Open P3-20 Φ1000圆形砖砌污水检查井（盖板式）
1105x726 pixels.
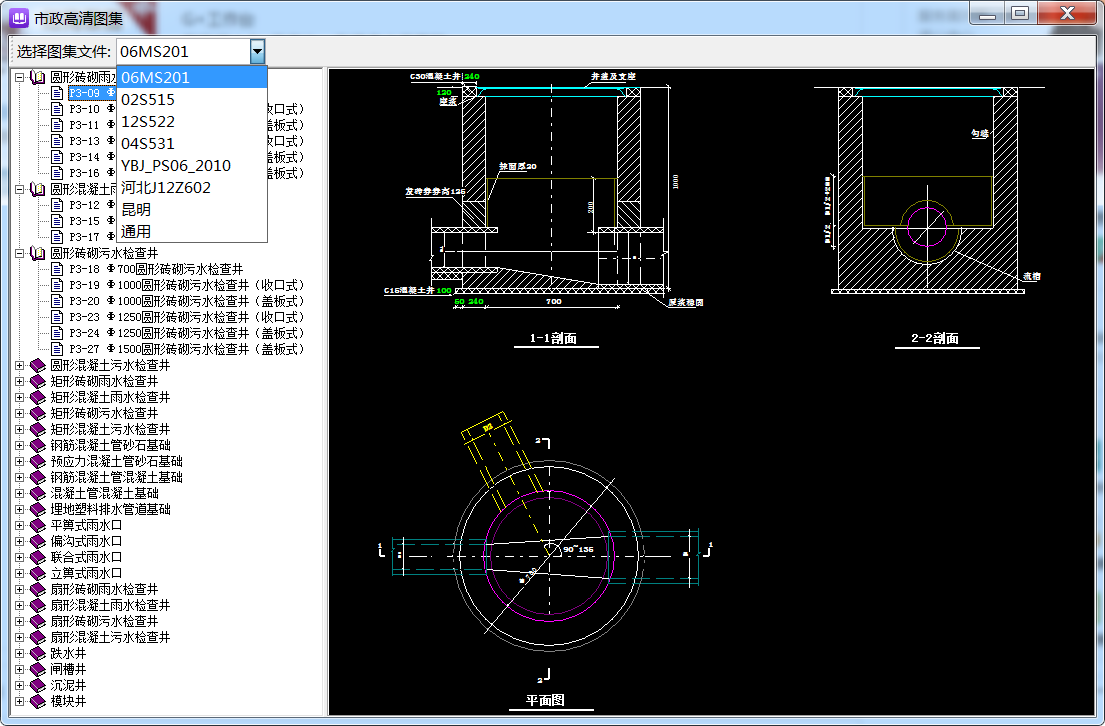coord(187,302)
